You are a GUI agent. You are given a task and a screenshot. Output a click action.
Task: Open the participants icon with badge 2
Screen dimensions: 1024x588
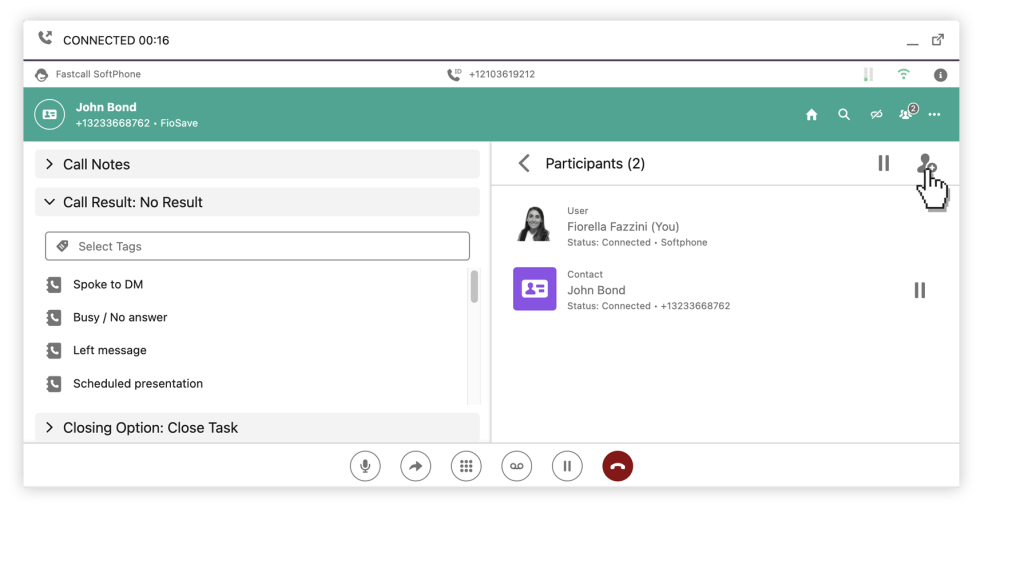pos(908,113)
